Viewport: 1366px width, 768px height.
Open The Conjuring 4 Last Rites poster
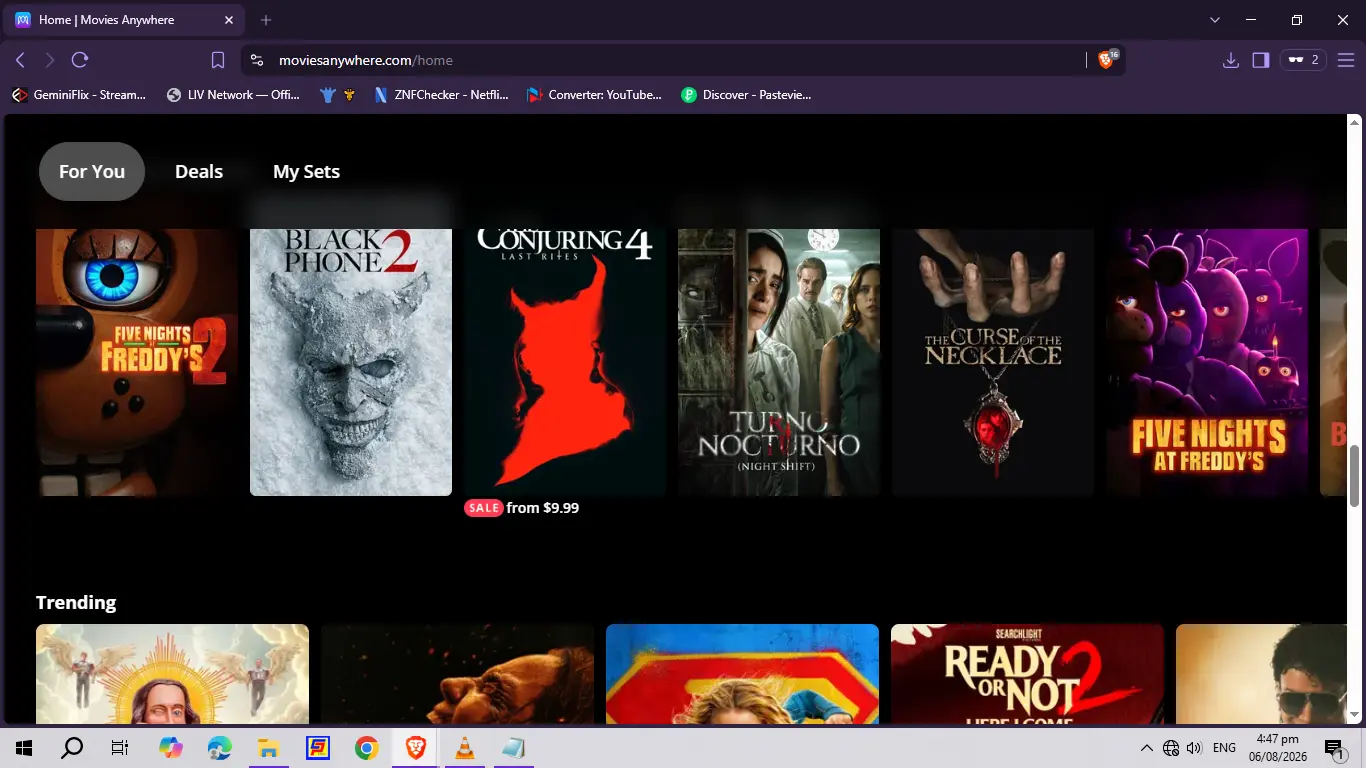(x=565, y=362)
